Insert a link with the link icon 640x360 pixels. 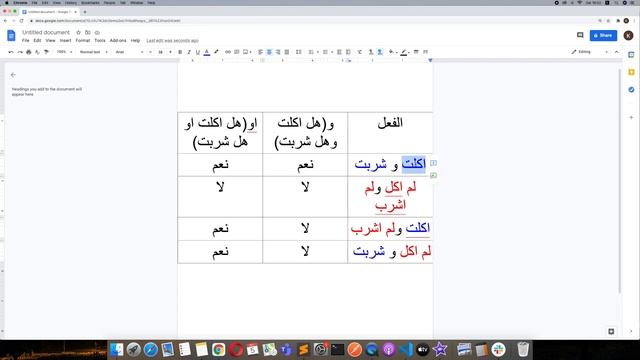tap(228, 52)
